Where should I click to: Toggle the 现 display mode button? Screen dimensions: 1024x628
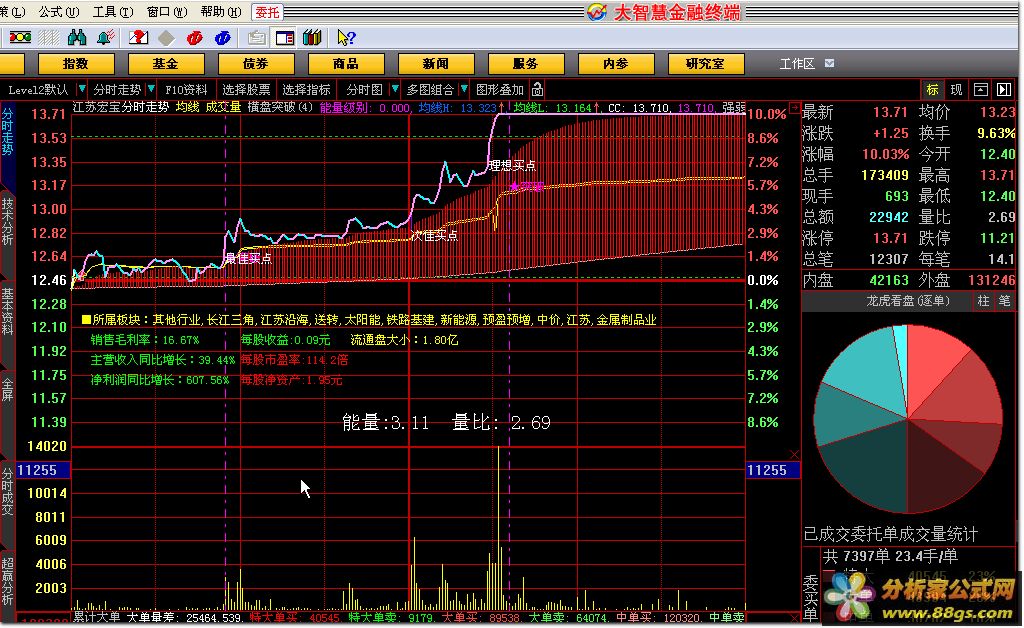(956, 89)
